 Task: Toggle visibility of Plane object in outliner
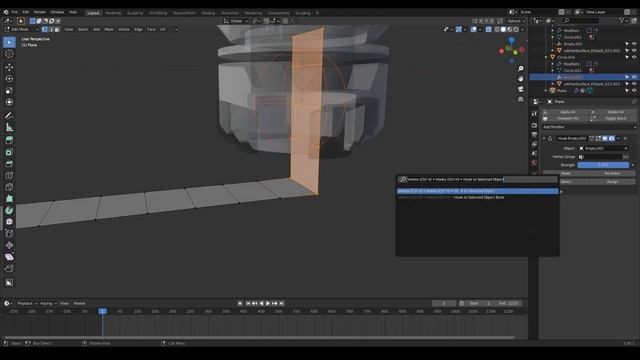click(634, 91)
